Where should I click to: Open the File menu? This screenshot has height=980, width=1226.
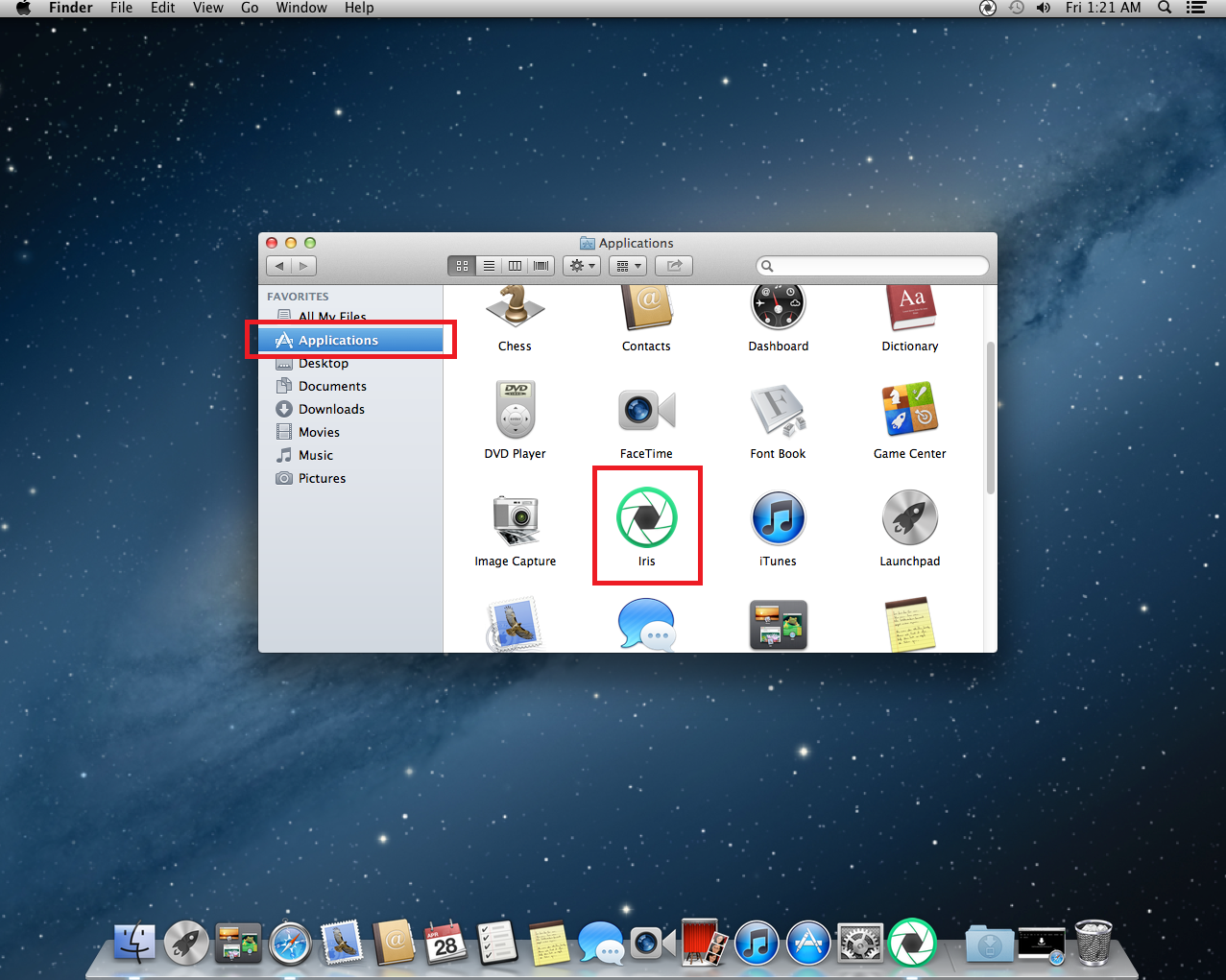[x=122, y=8]
